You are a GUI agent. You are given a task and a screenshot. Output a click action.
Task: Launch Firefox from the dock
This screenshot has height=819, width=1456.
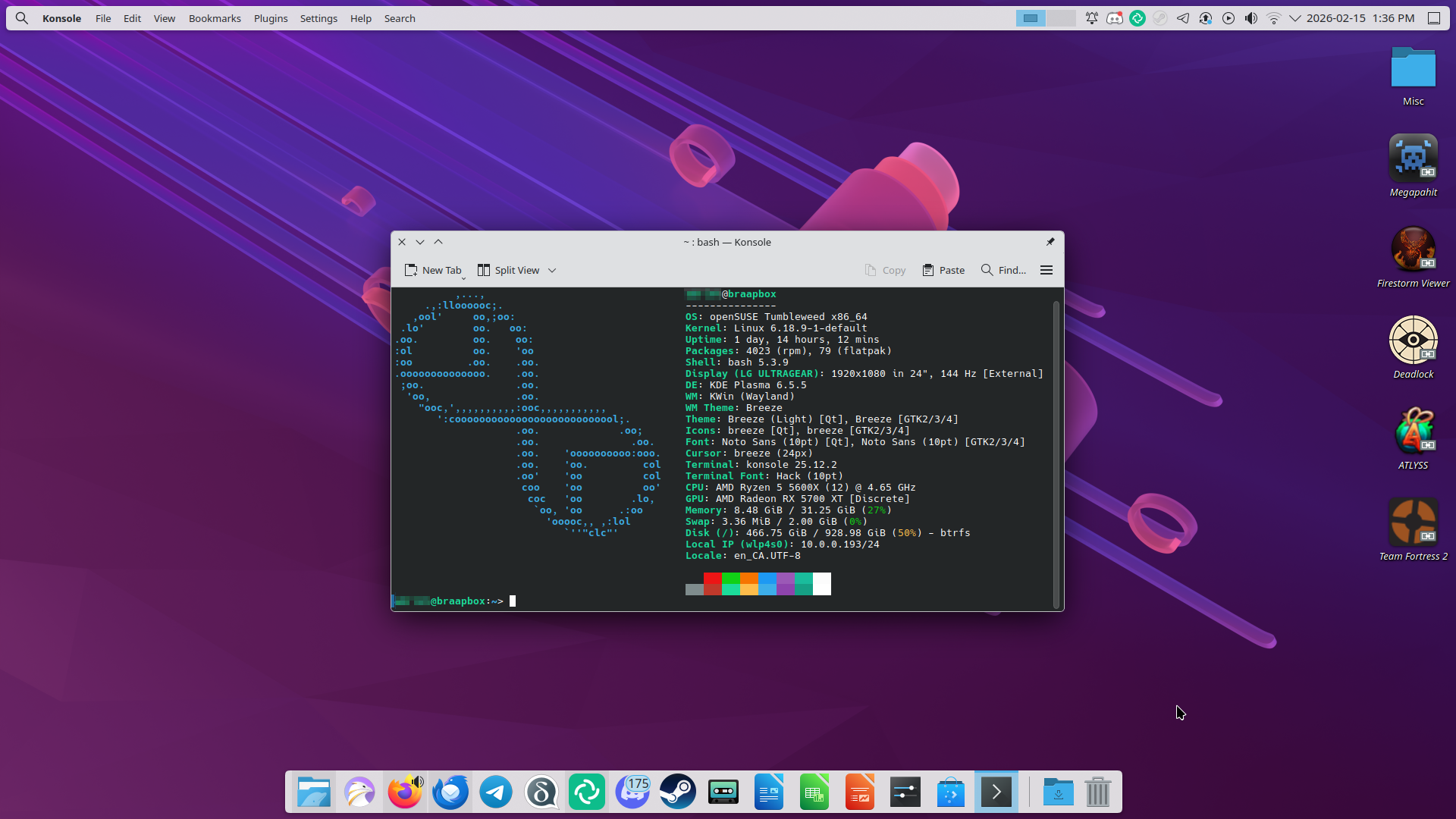tap(405, 792)
